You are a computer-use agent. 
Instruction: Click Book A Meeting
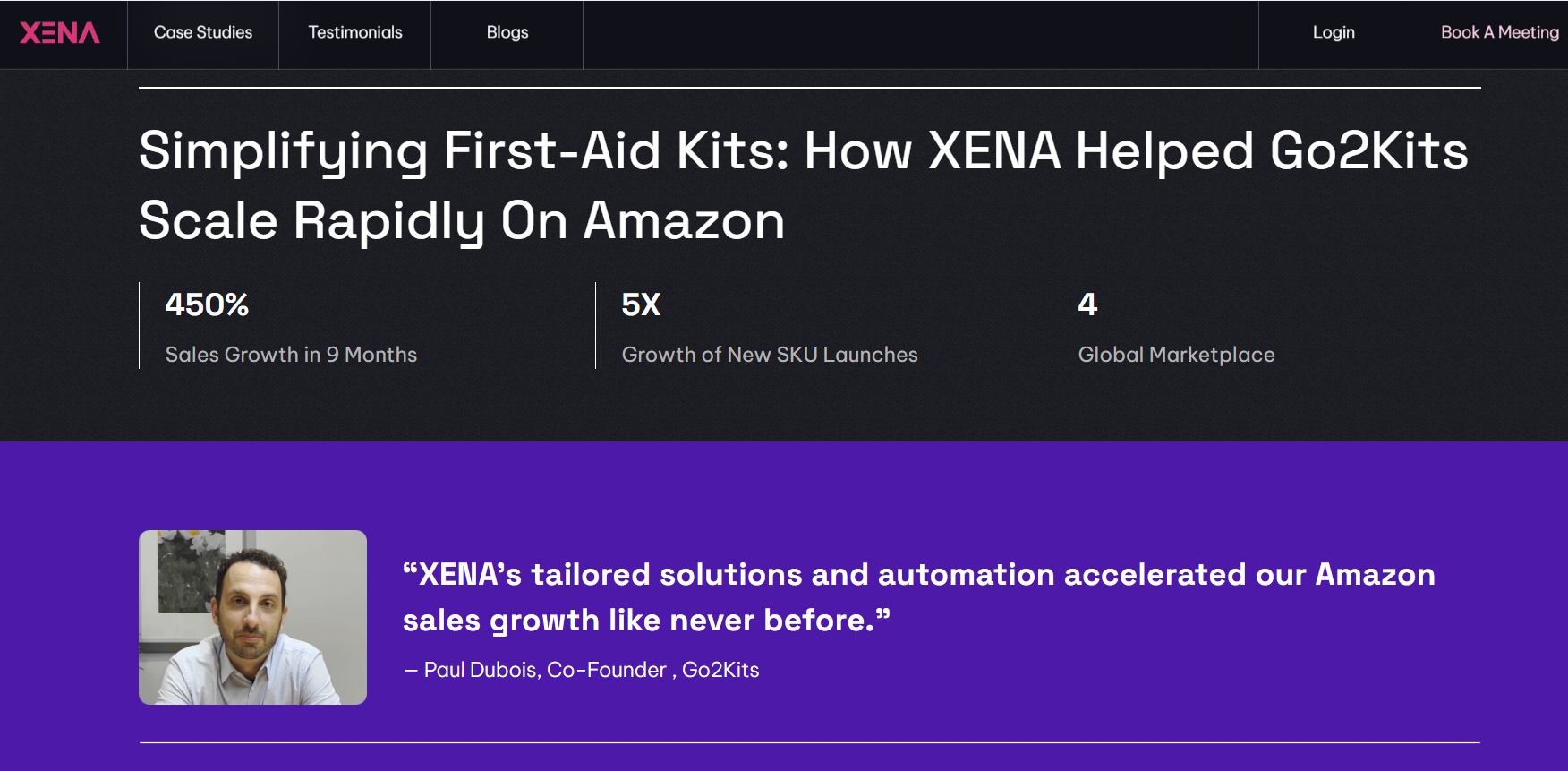coord(1498,32)
